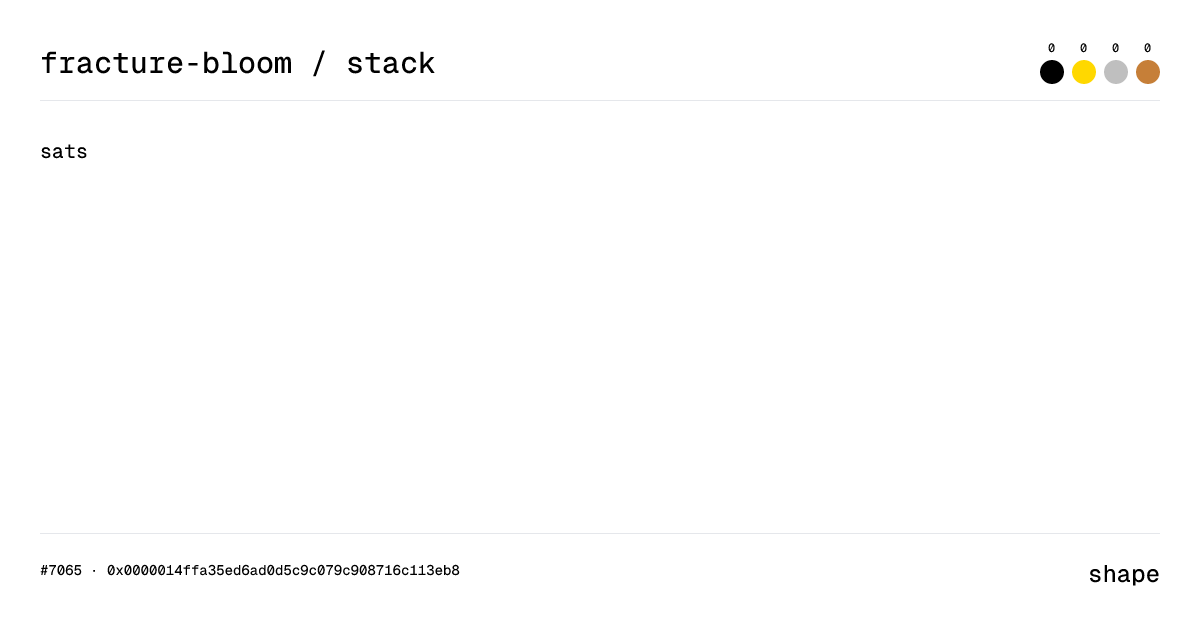1200x630 pixels.
Task: Click the 0 counter above the gray dot
Action: click(x=1116, y=47)
